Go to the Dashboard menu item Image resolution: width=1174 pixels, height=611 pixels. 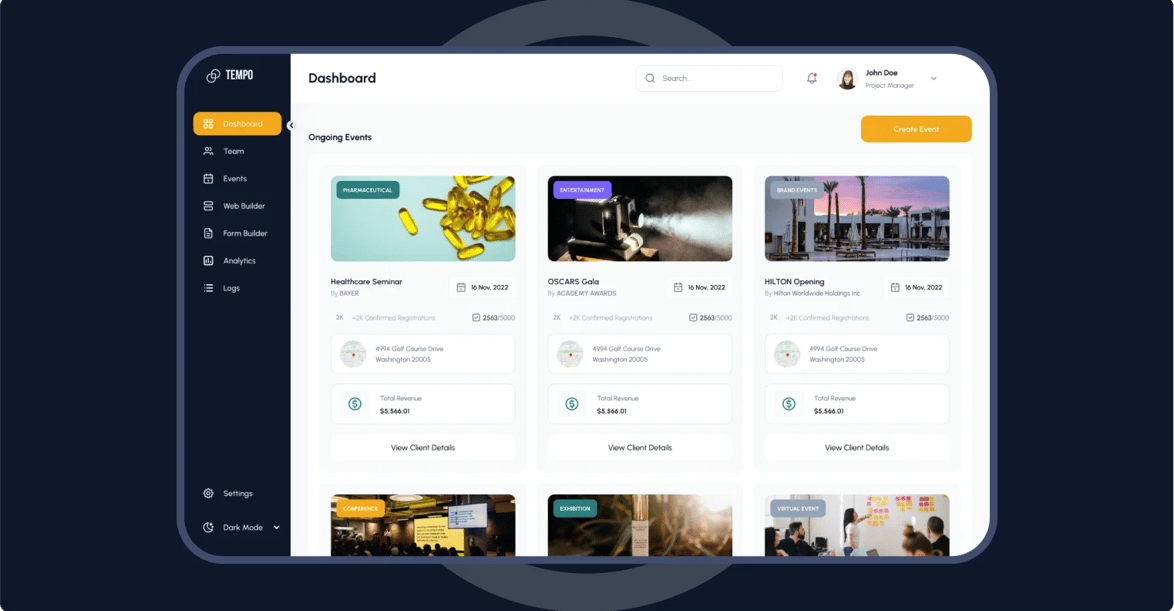pos(237,124)
